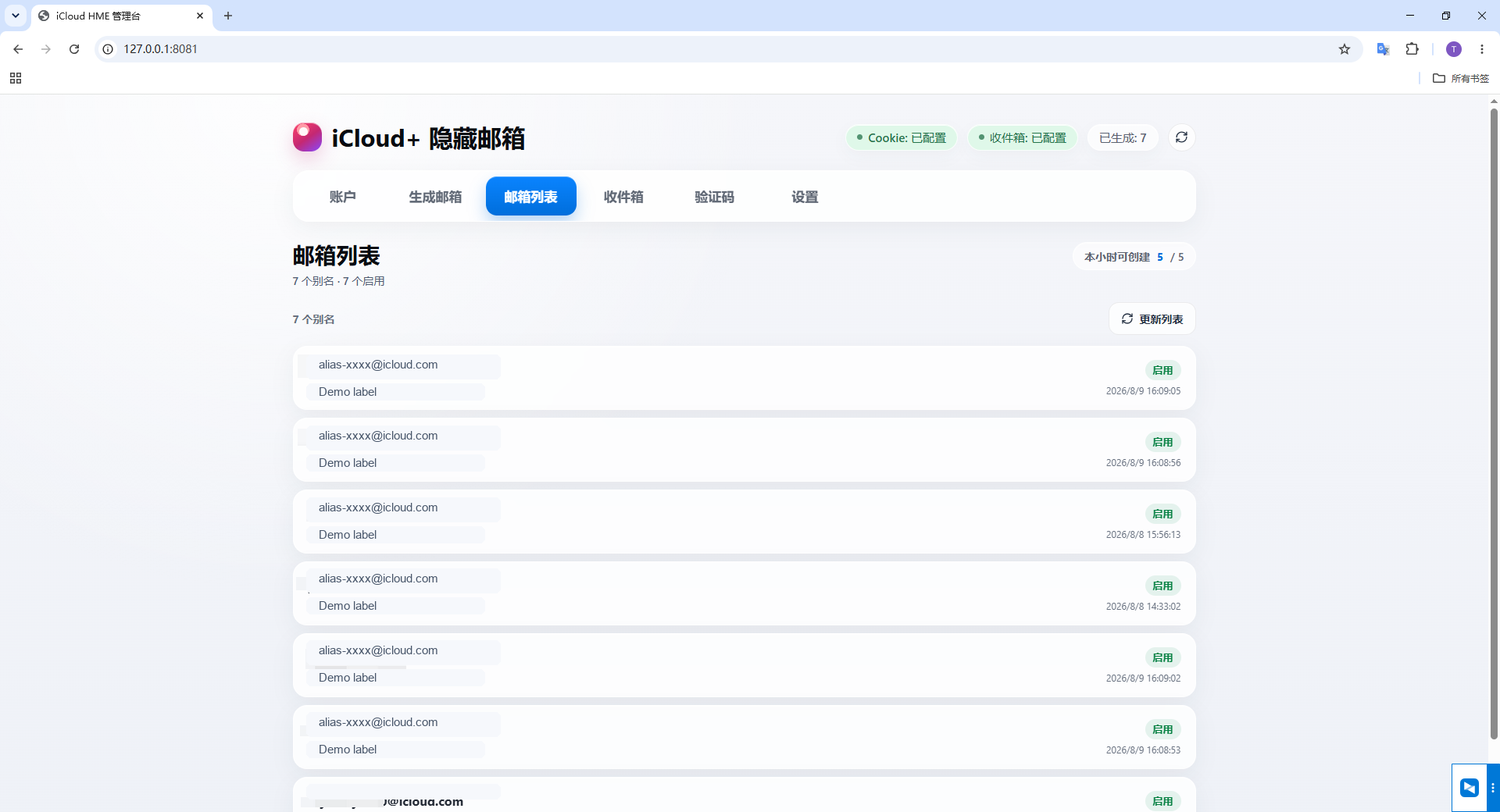Image resolution: width=1500 pixels, height=812 pixels.
Task: Click the 更新列表 button
Action: pyautogui.click(x=1152, y=319)
